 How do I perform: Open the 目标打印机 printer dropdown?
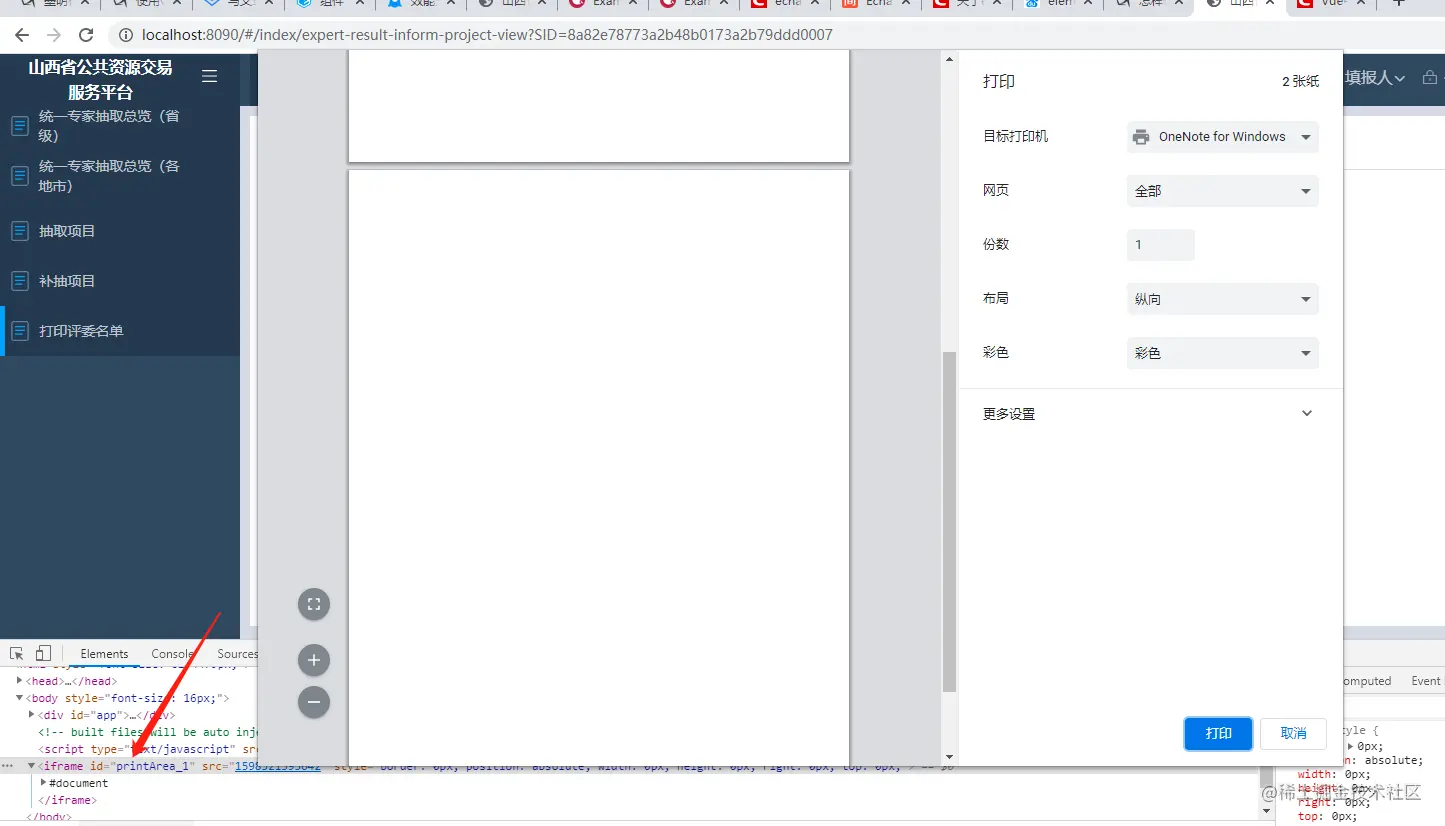tap(1222, 137)
